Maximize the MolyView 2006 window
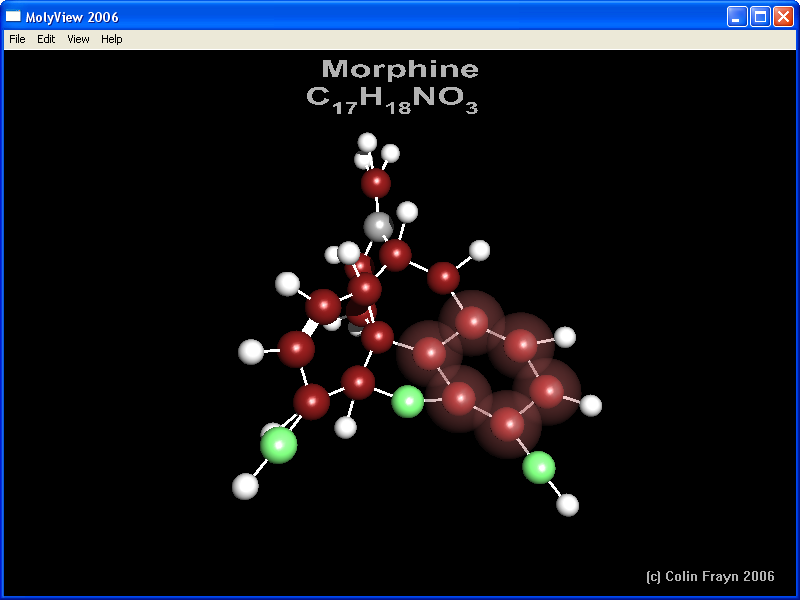The image size is (800, 600). (x=760, y=17)
